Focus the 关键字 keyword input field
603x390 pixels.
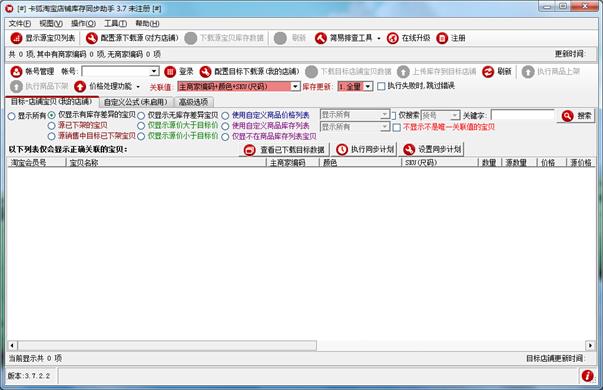(523, 115)
